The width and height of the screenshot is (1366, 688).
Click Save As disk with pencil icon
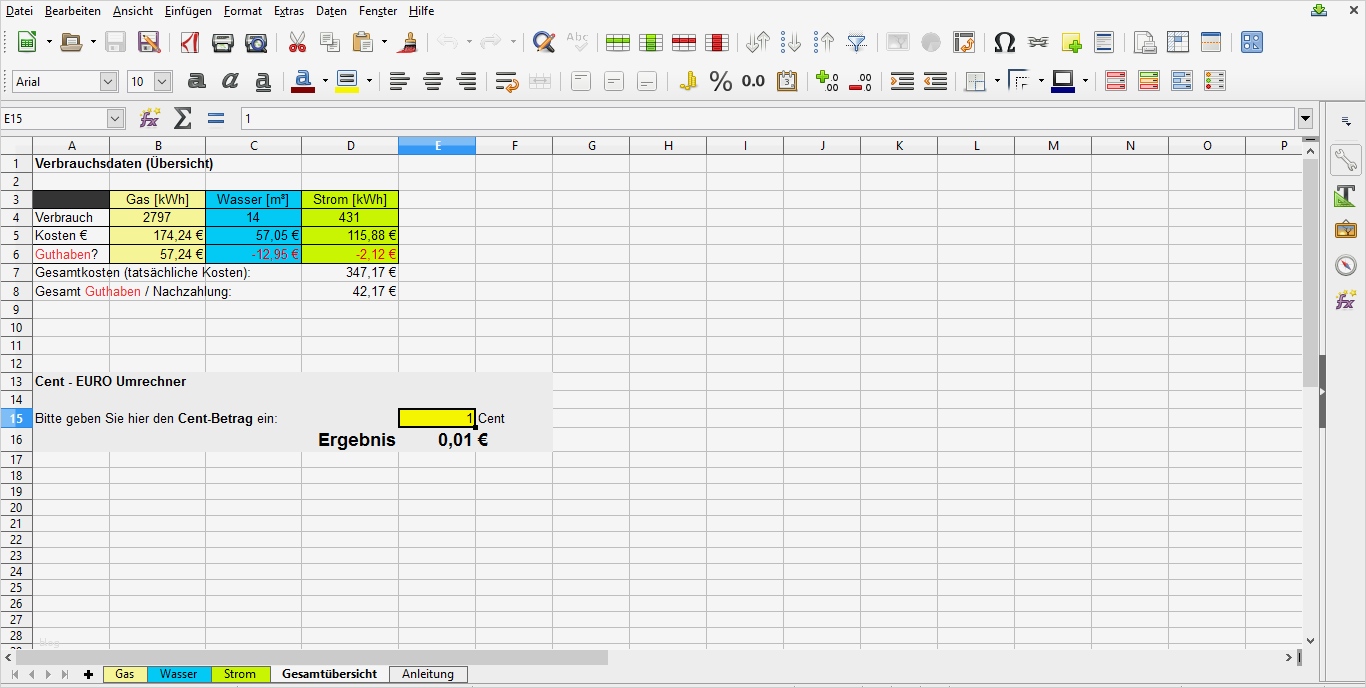tap(149, 42)
